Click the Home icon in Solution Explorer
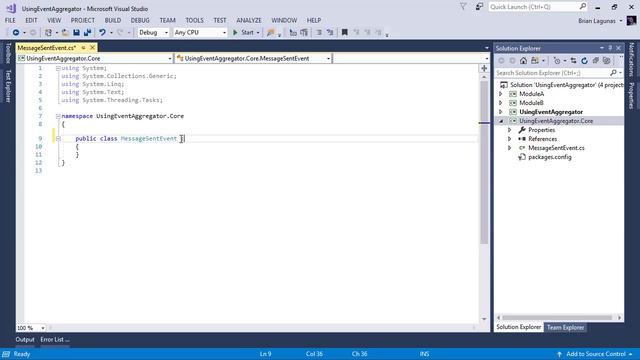 click(523, 61)
